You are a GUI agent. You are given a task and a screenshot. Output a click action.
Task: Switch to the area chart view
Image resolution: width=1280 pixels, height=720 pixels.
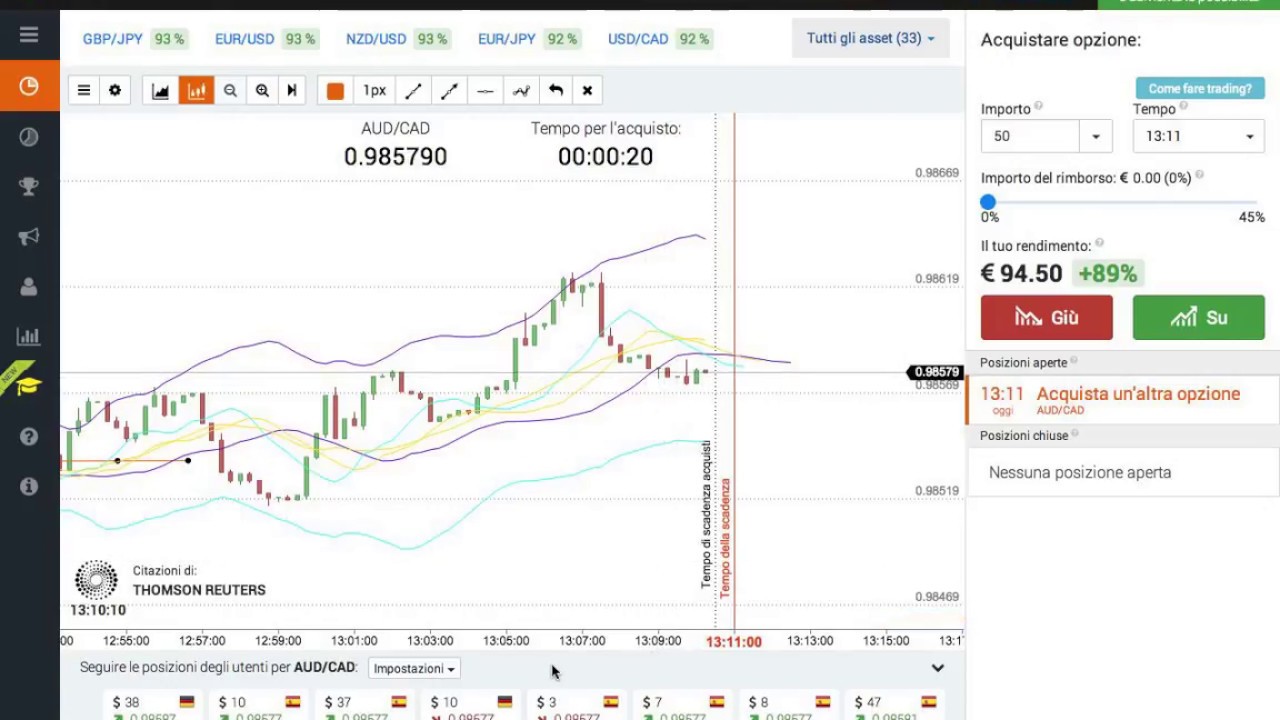pyautogui.click(x=160, y=91)
